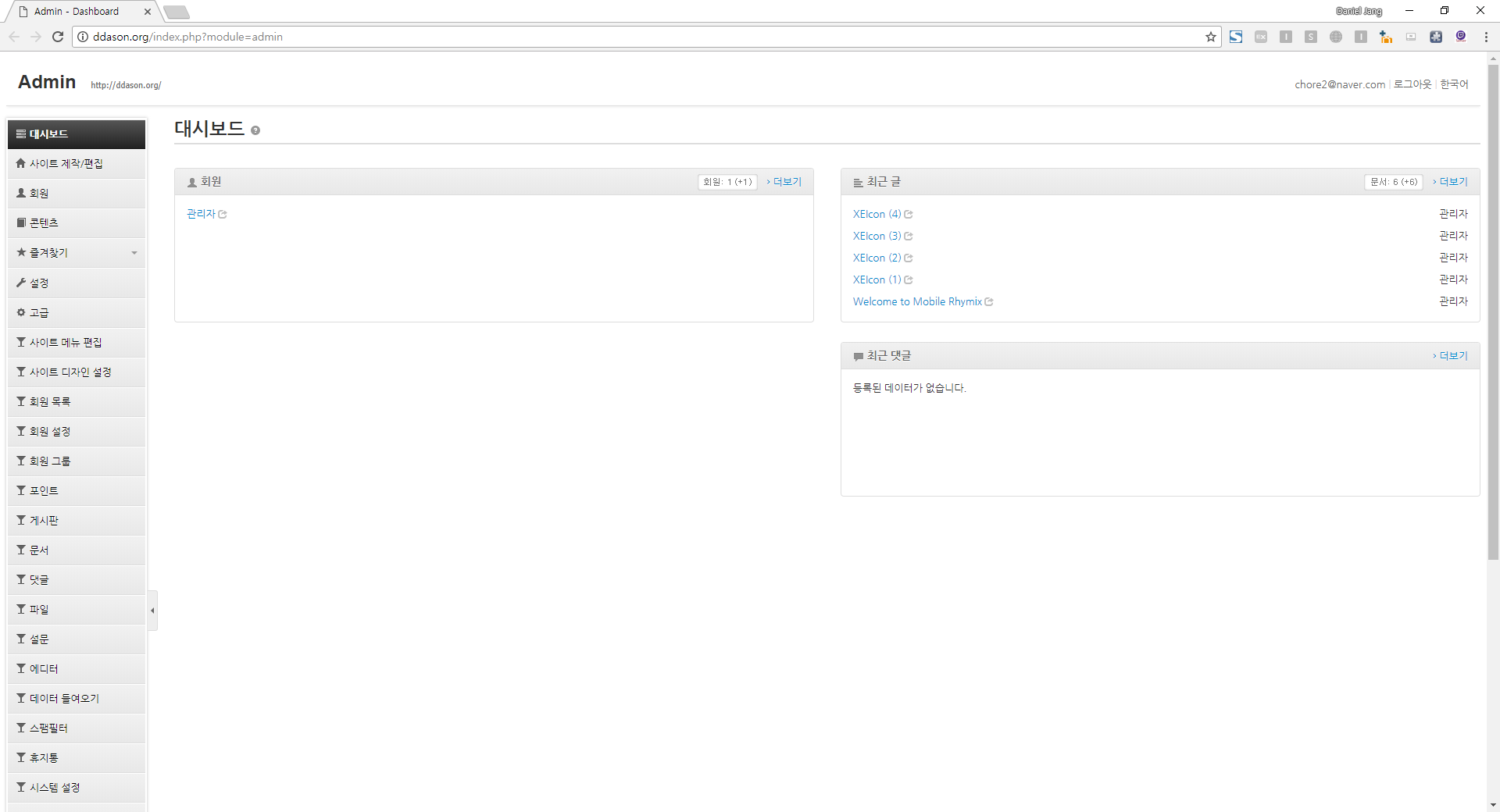Click 더보기 in the 최근 댓글 panel

tap(1452, 356)
